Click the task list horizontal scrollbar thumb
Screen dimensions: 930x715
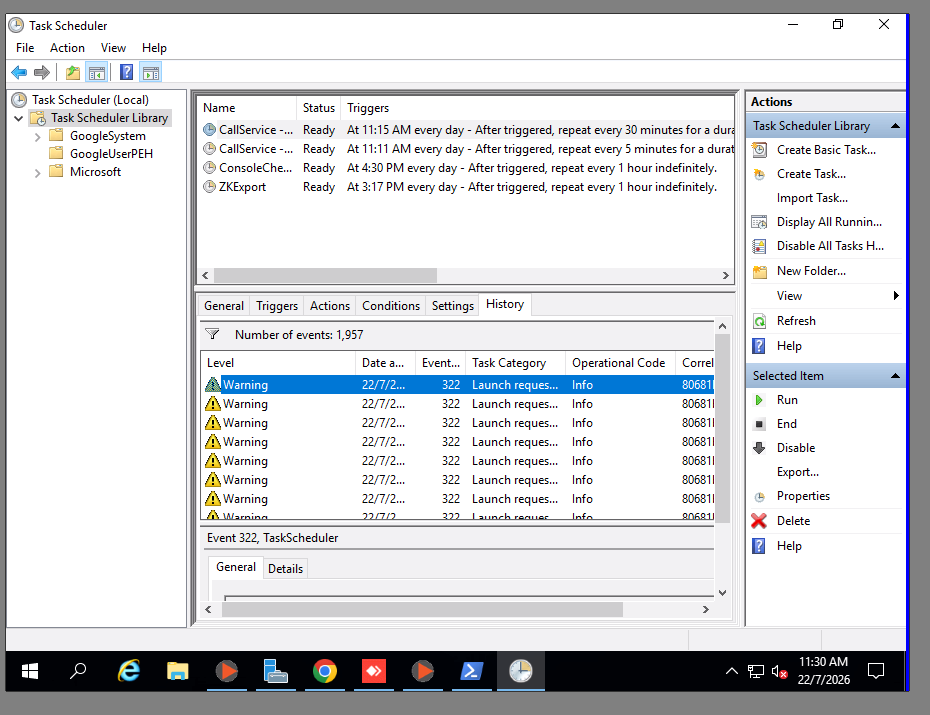pos(325,276)
